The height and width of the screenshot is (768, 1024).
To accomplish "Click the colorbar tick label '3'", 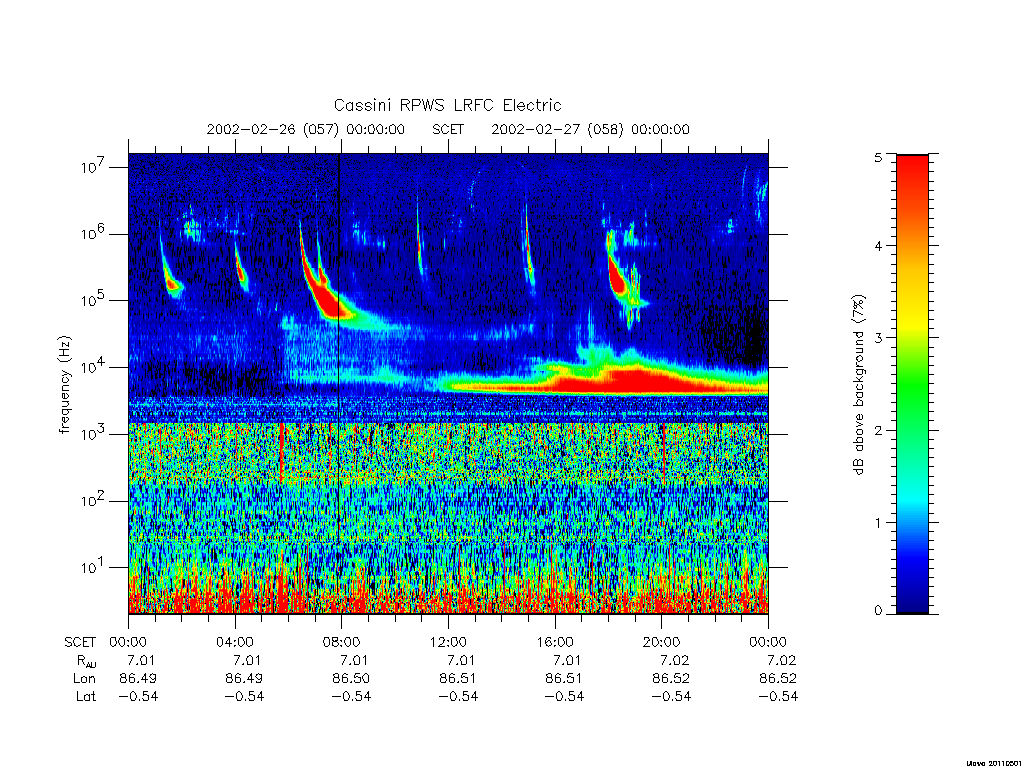I will [x=878, y=338].
